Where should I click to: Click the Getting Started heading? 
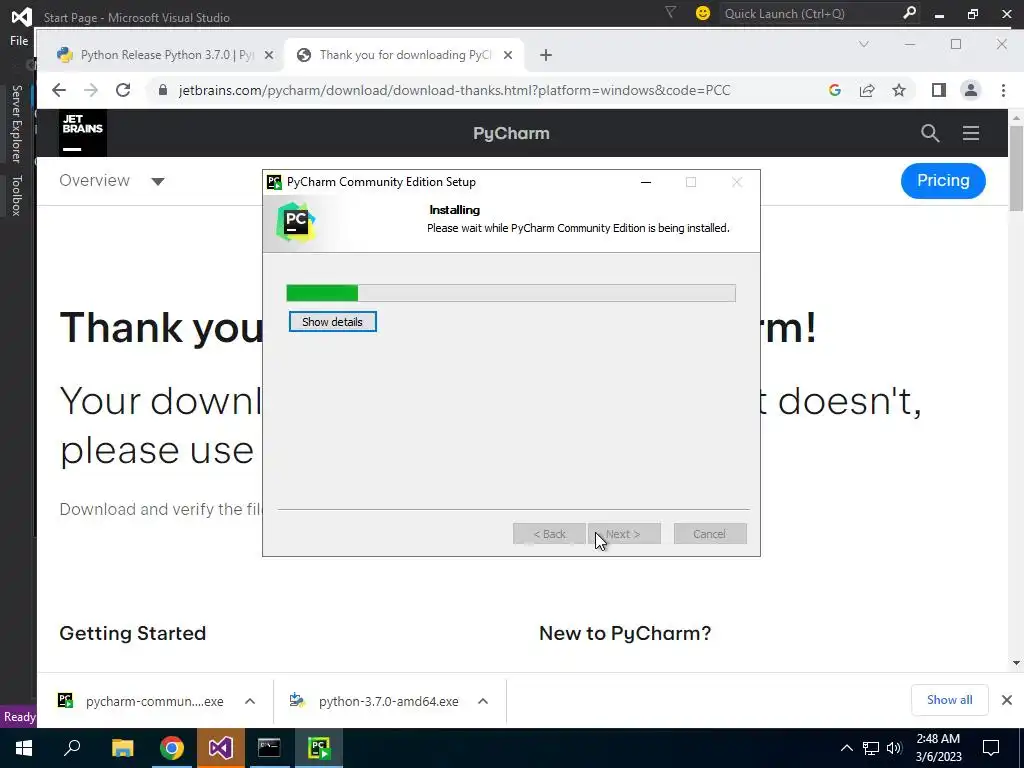point(133,633)
